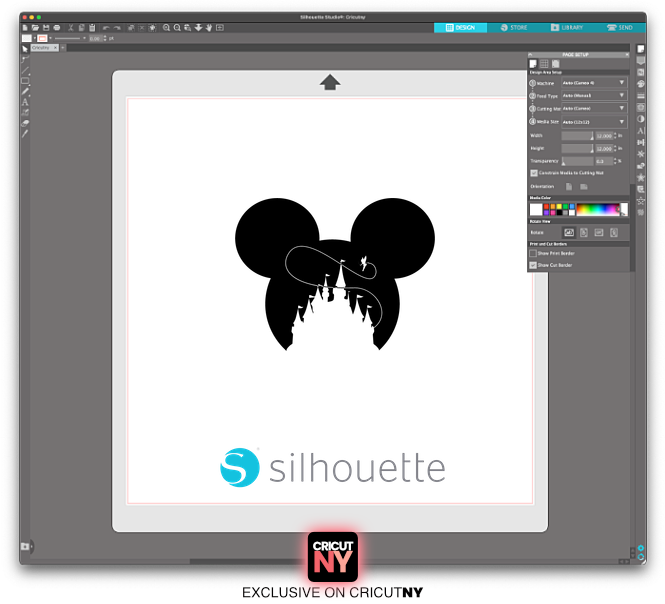Set landscape page orientation

(584, 187)
